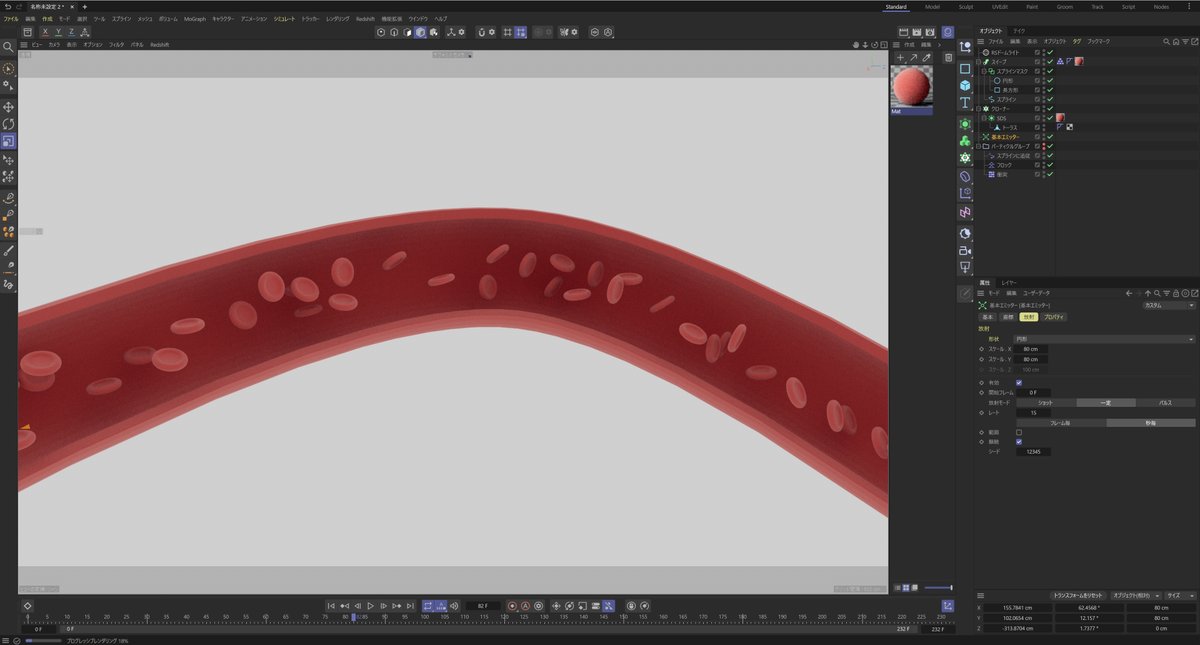The width and height of the screenshot is (1200, 645).
Task: Toggle the 開始 checkbox near seed
Action: [1019, 441]
